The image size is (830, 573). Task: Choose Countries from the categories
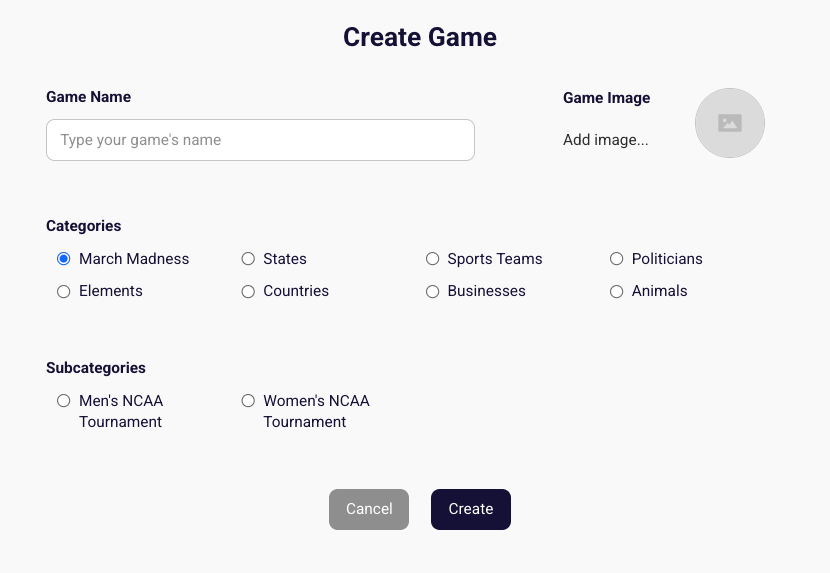tap(248, 291)
